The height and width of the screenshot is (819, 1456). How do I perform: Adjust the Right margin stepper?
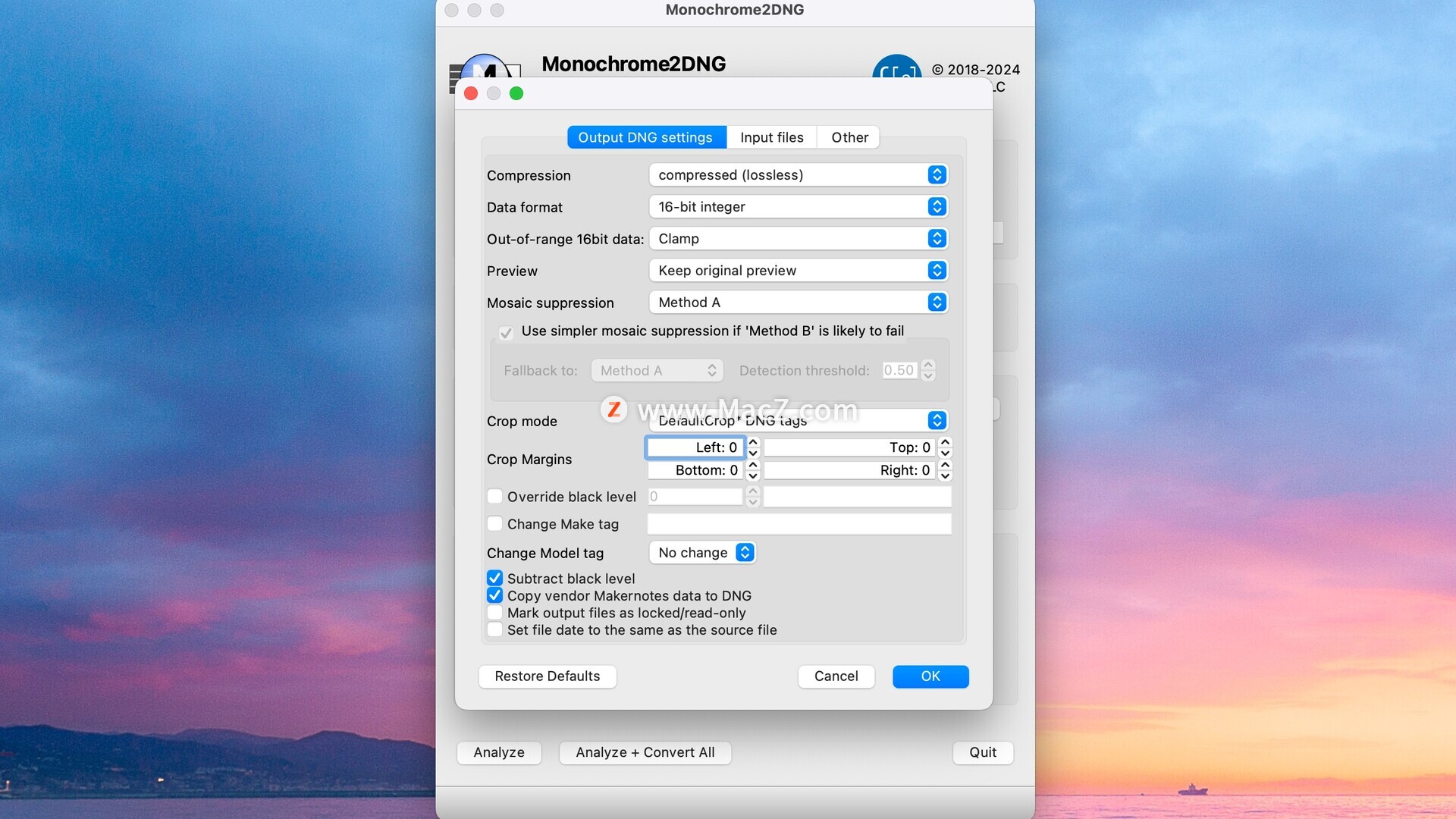[945, 470]
